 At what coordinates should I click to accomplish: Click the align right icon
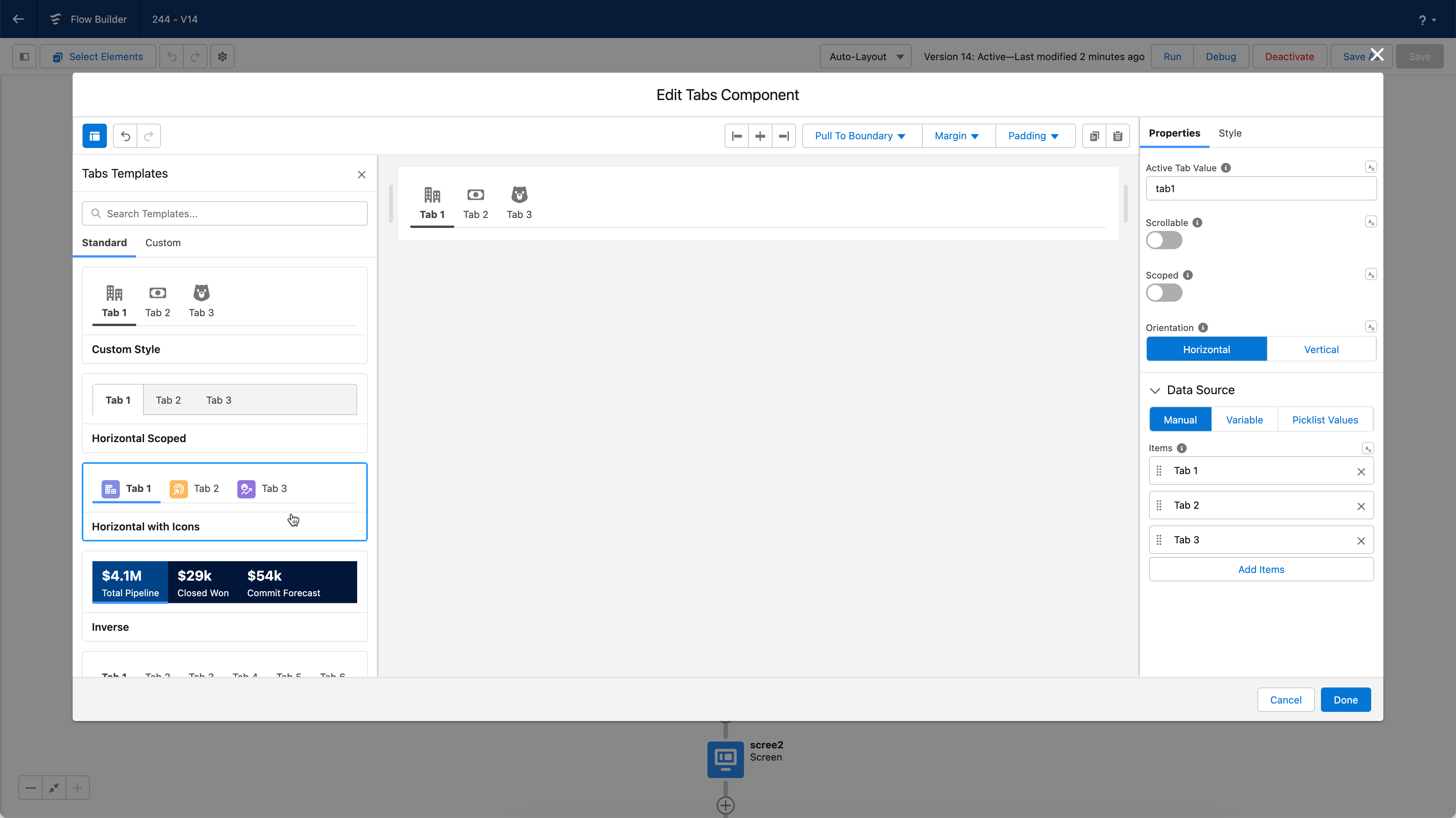coord(784,136)
